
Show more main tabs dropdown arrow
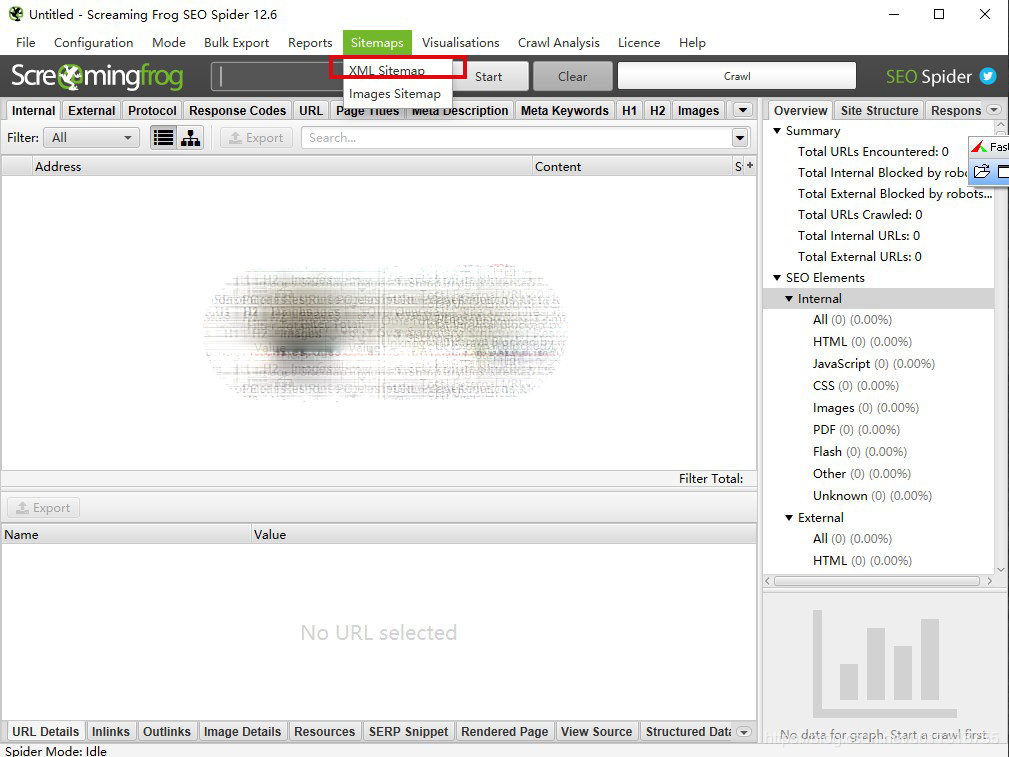click(743, 110)
